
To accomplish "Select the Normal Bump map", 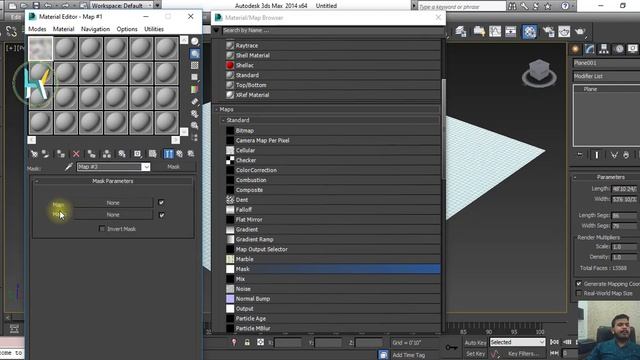I will pyautogui.click(x=333, y=299).
